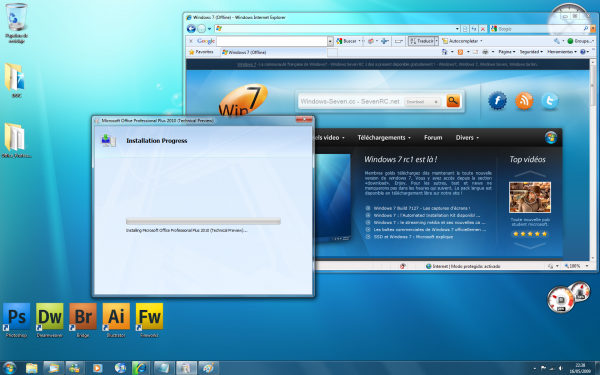Click the Traducir button on Google toolbar
Image resolution: width=600 pixels, height=375 pixels.
pyautogui.click(x=421, y=41)
